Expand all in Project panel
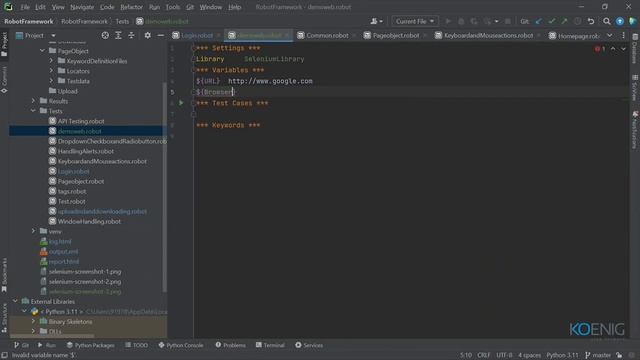Image resolution: width=640 pixels, height=360 pixels. click(118, 36)
